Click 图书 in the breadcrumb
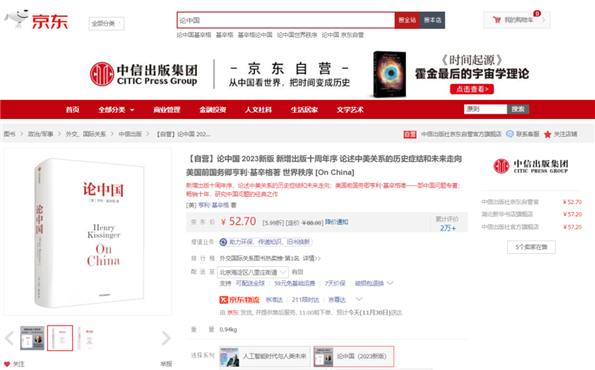 click(x=9, y=134)
